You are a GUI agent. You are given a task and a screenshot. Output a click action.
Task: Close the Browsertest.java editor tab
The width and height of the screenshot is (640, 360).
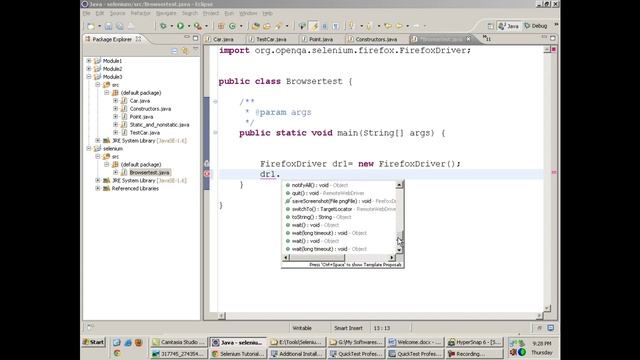[469, 39]
